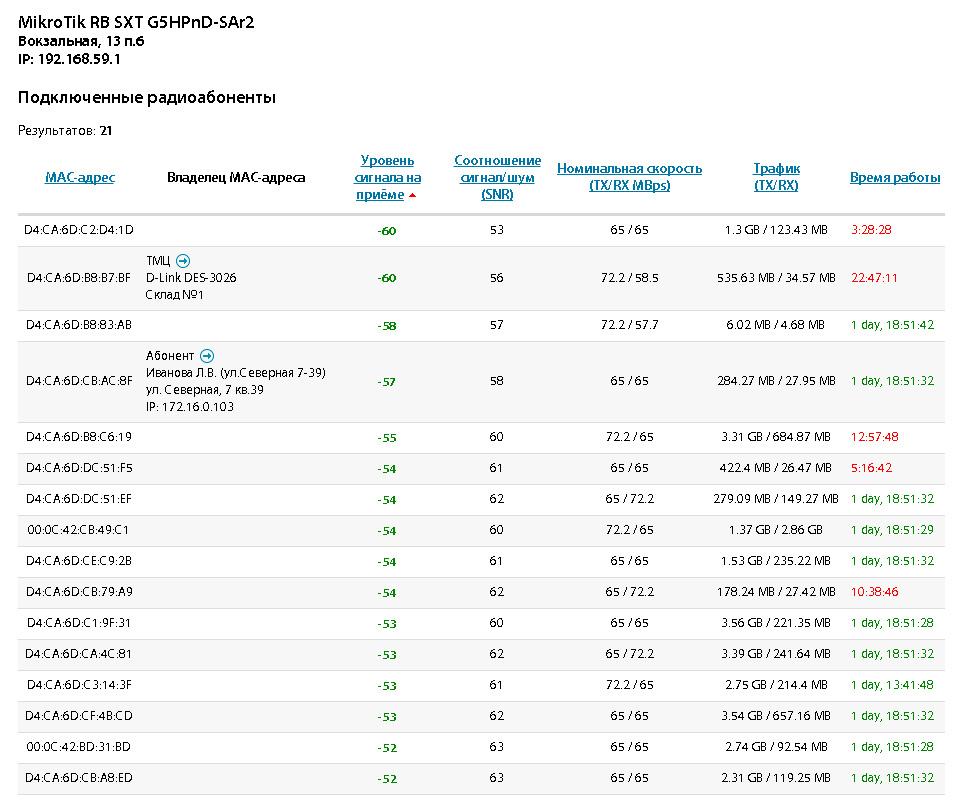This screenshot has height=800, width=962.
Task: Select the row with MAC D4:CA:6D:CB:AC:8F
Action: [79, 381]
